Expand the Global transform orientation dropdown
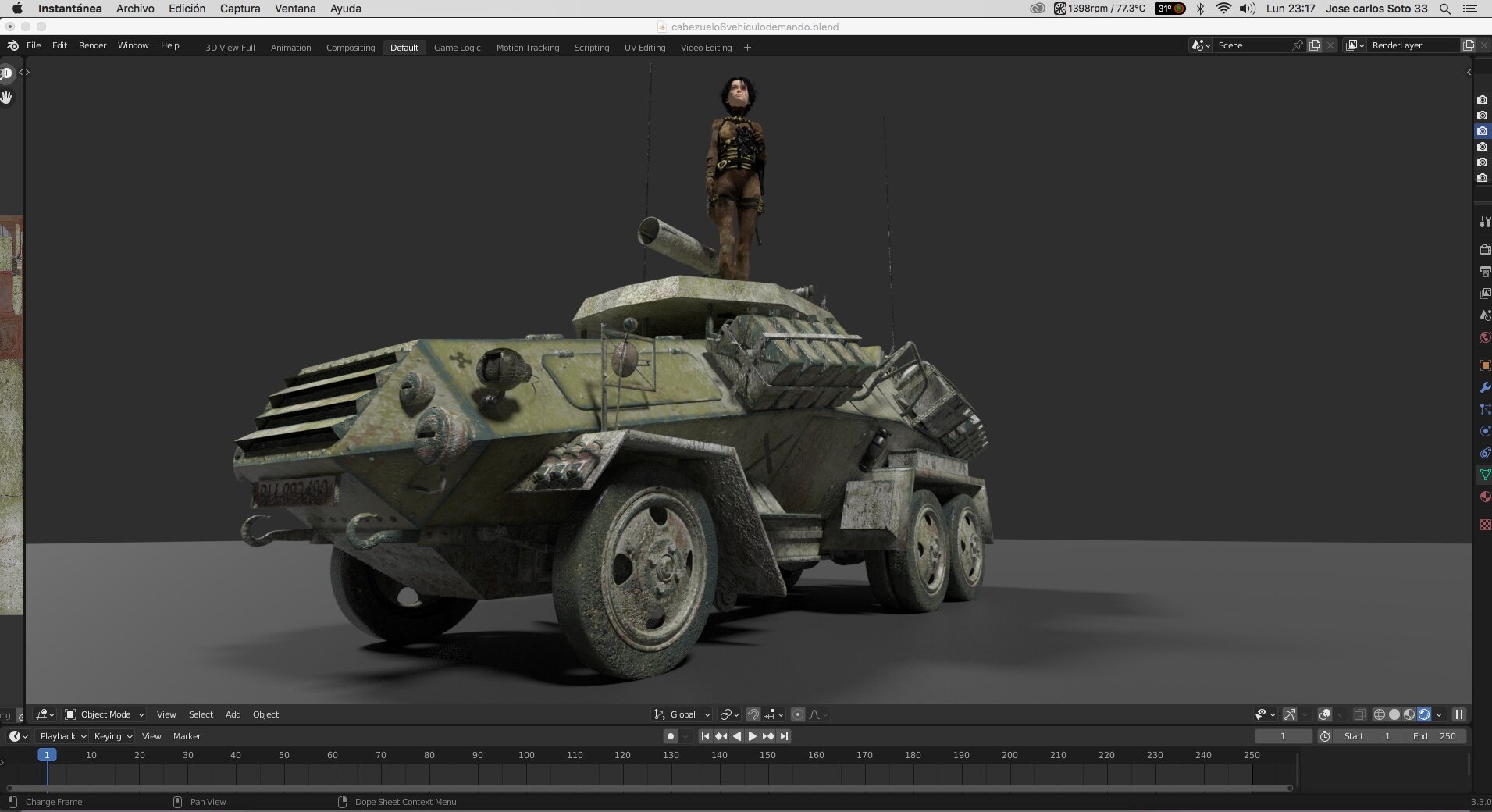Viewport: 1492px width, 812px height. pyautogui.click(x=682, y=714)
